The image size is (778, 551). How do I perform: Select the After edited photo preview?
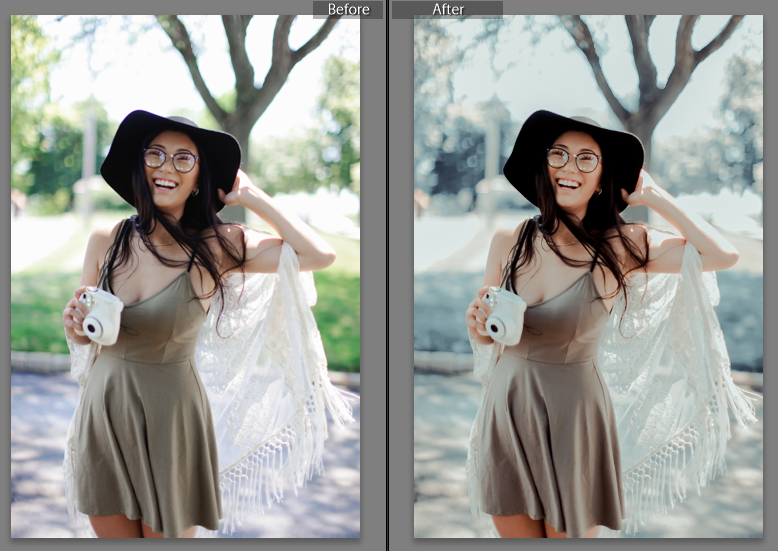588,276
